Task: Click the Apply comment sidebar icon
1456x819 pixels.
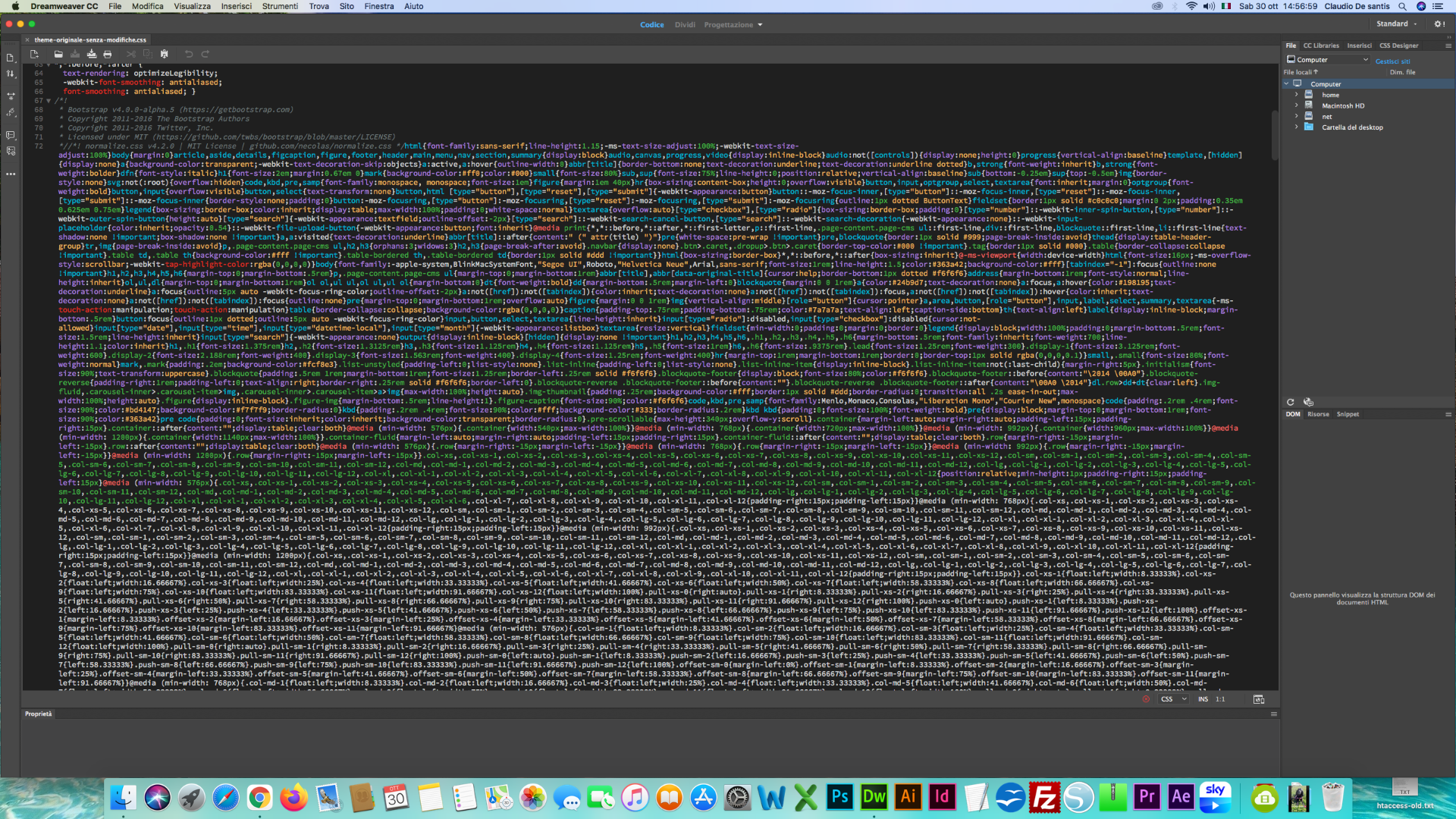Action: pos(11,135)
